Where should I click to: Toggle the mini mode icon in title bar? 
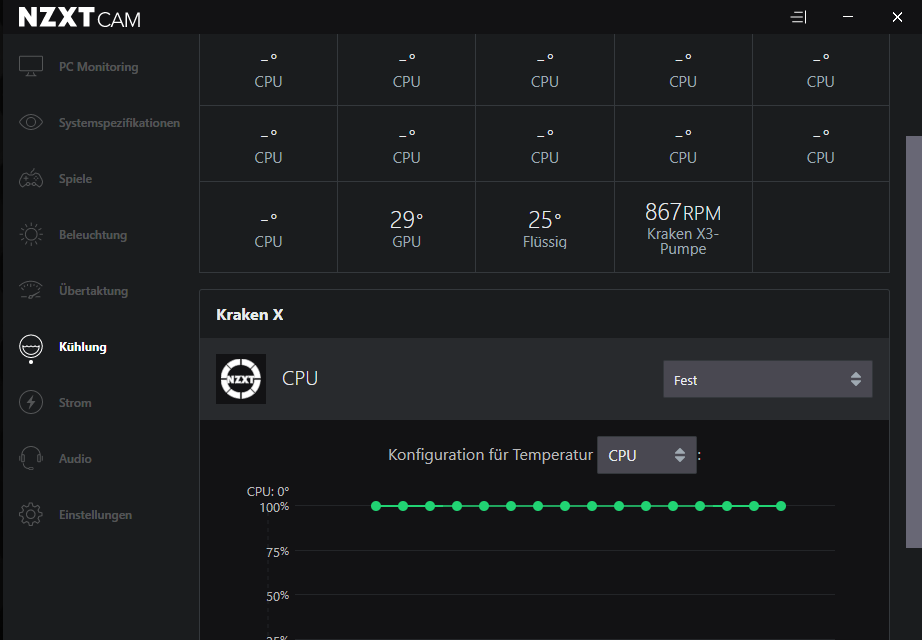coord(798,17)
